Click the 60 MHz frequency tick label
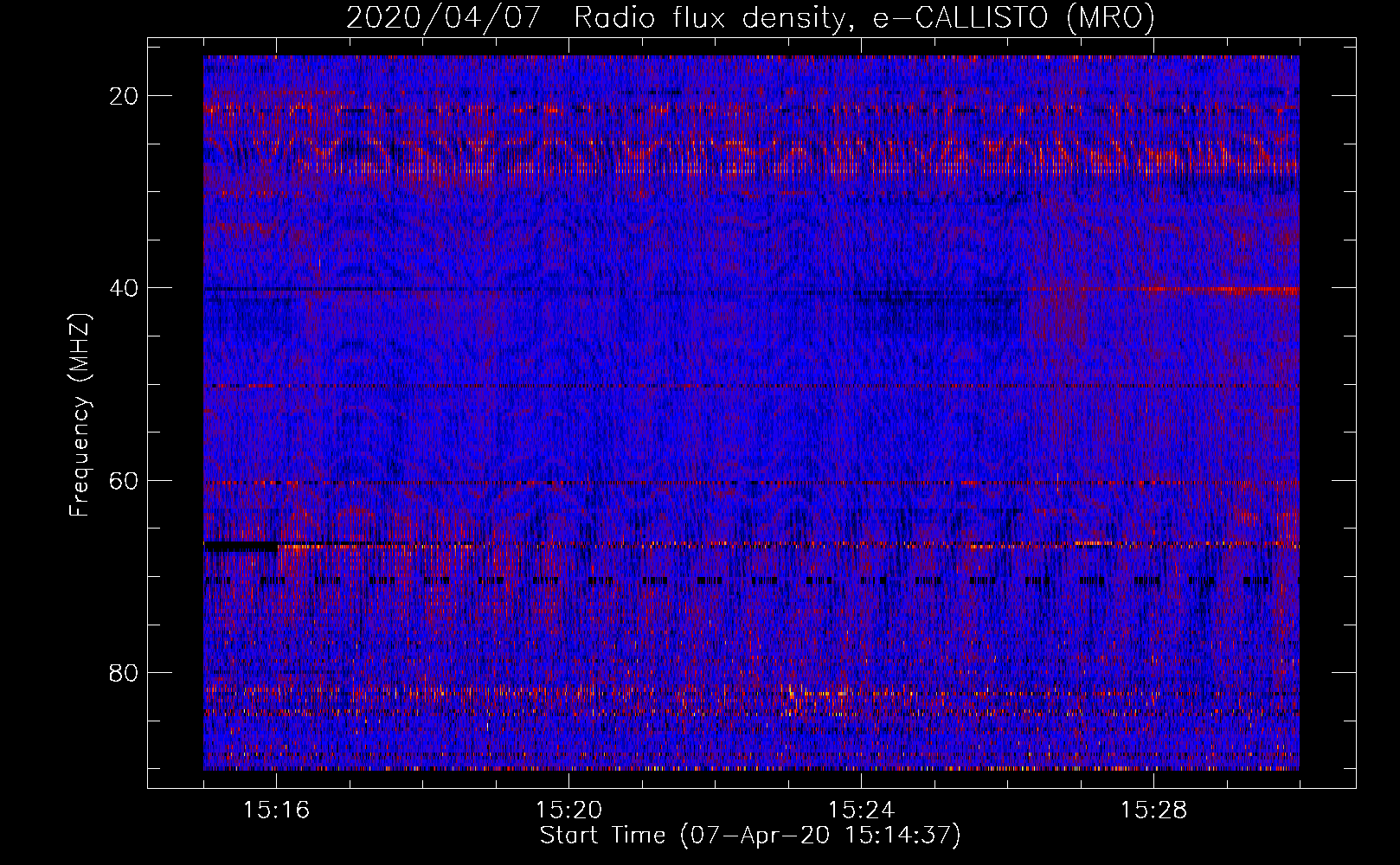Screen dimensions: 1400x865 click(125, 480)
